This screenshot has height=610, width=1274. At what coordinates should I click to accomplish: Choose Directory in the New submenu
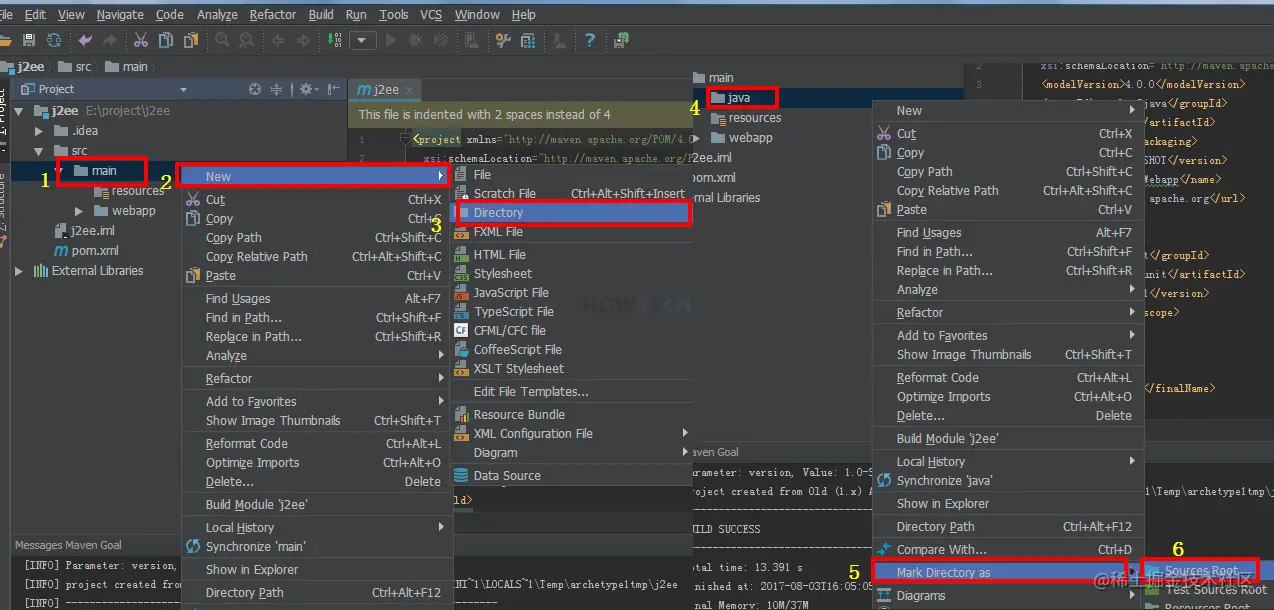coord(570,213)
